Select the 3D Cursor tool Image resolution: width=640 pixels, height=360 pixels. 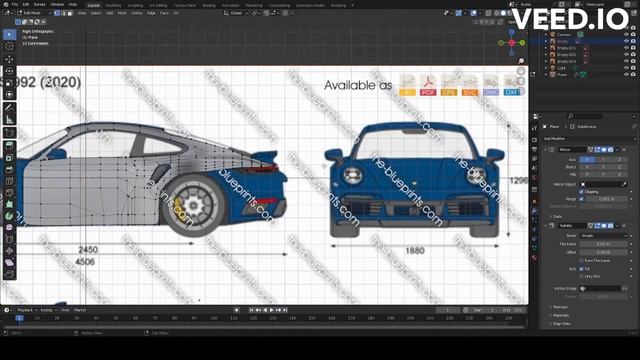click(x=9, y=47)
